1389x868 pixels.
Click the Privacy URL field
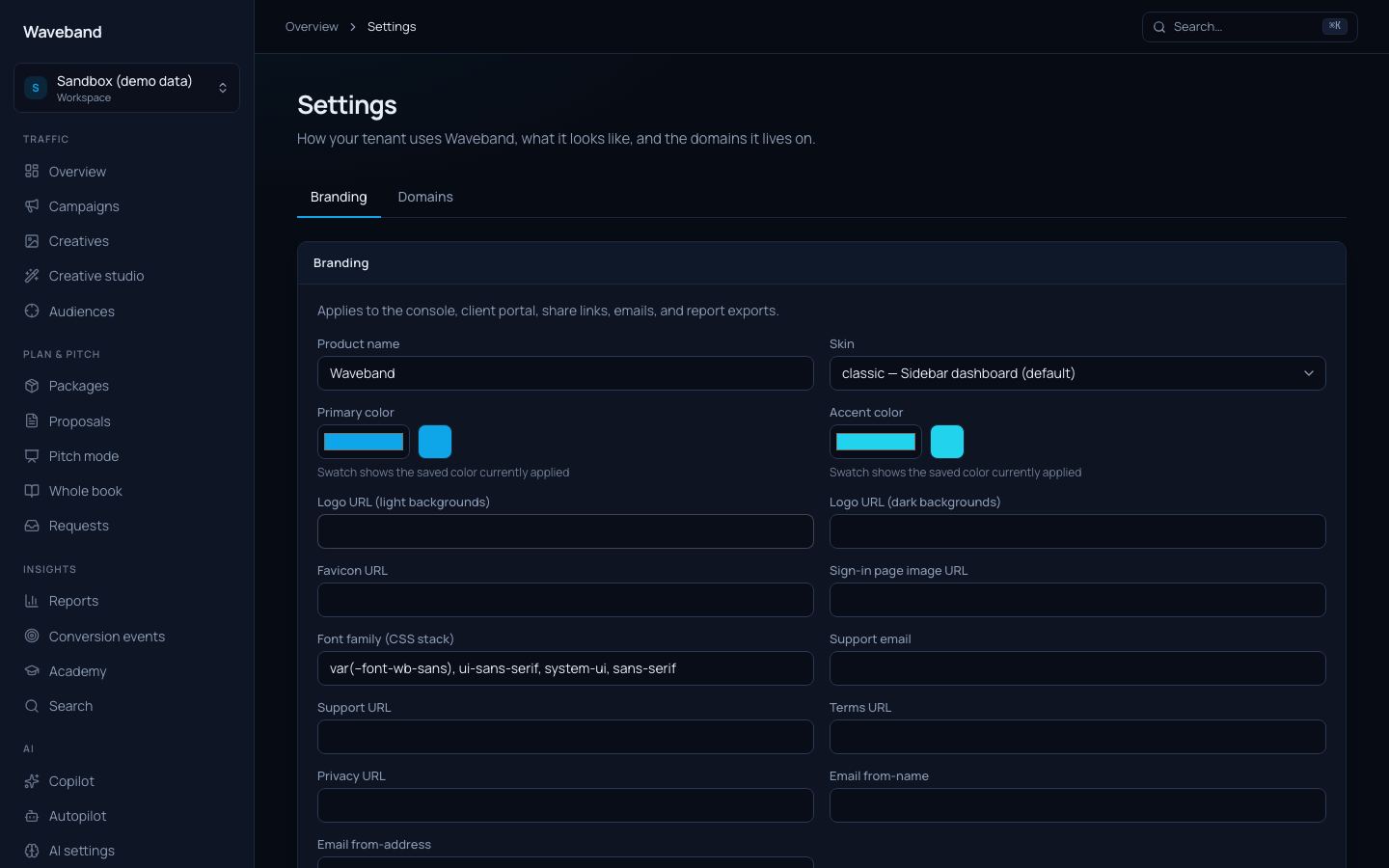click(565, 805)
